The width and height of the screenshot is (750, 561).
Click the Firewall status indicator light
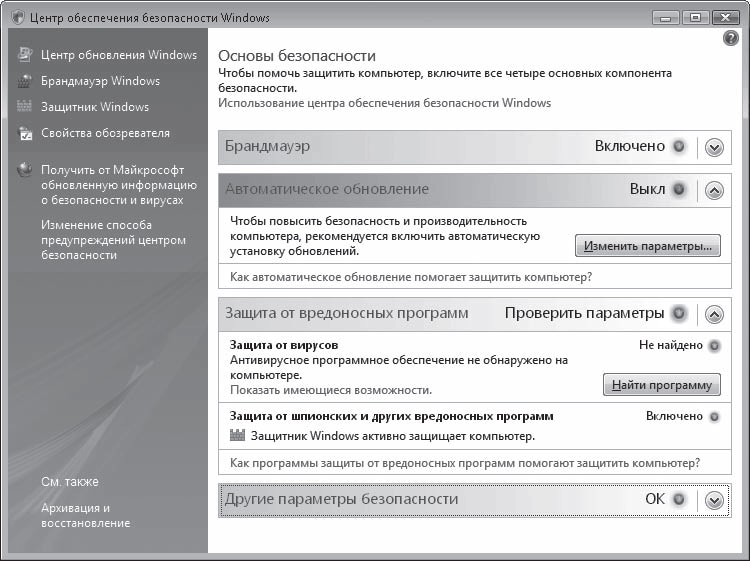point(680,146)
